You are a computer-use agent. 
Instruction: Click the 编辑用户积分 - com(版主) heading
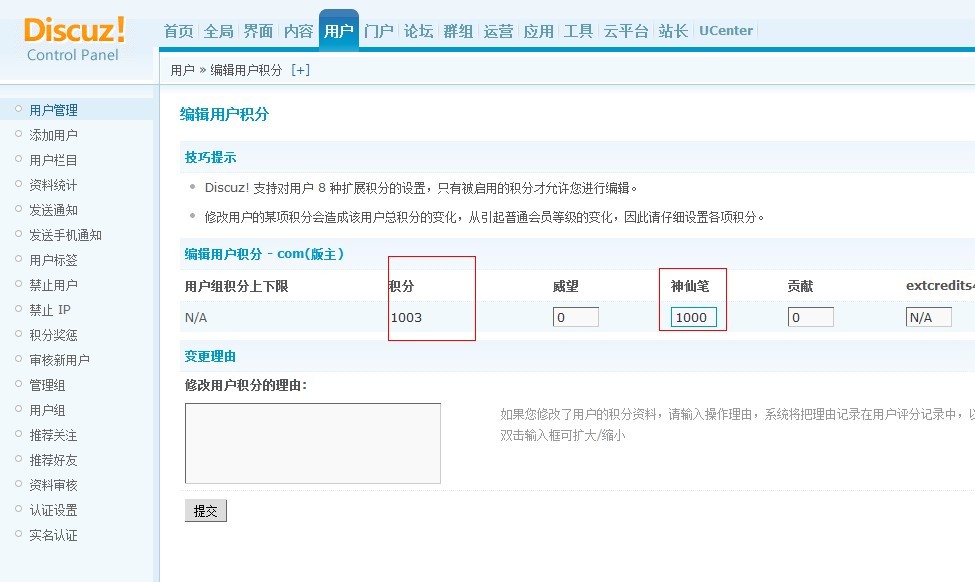pyautogui.click(x=264, y=254)
